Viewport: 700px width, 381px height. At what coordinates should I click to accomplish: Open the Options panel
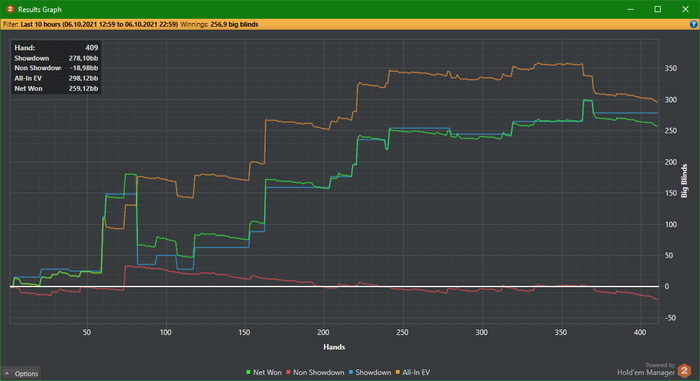[21, 373]
